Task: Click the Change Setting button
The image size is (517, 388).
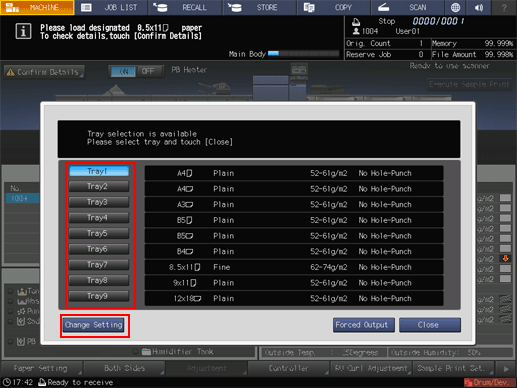Action: (94, 325)
